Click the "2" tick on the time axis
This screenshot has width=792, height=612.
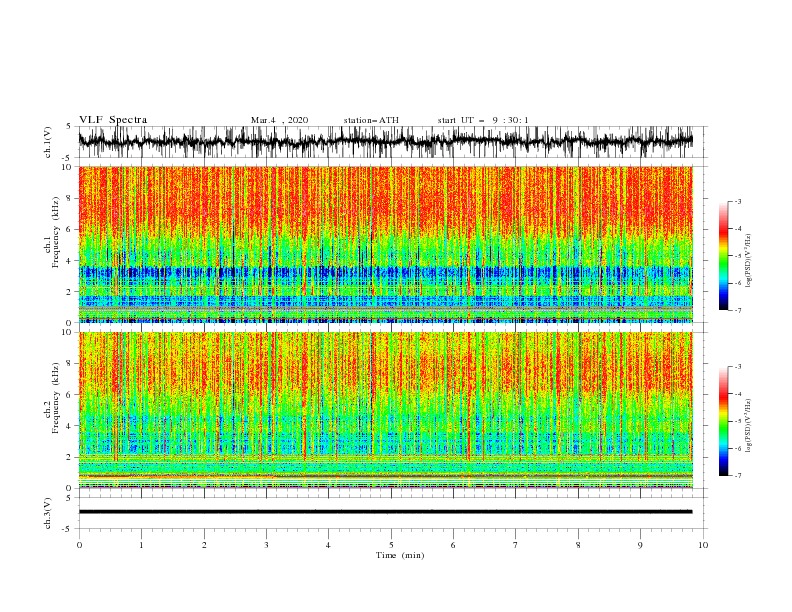(x=204, y=545)
